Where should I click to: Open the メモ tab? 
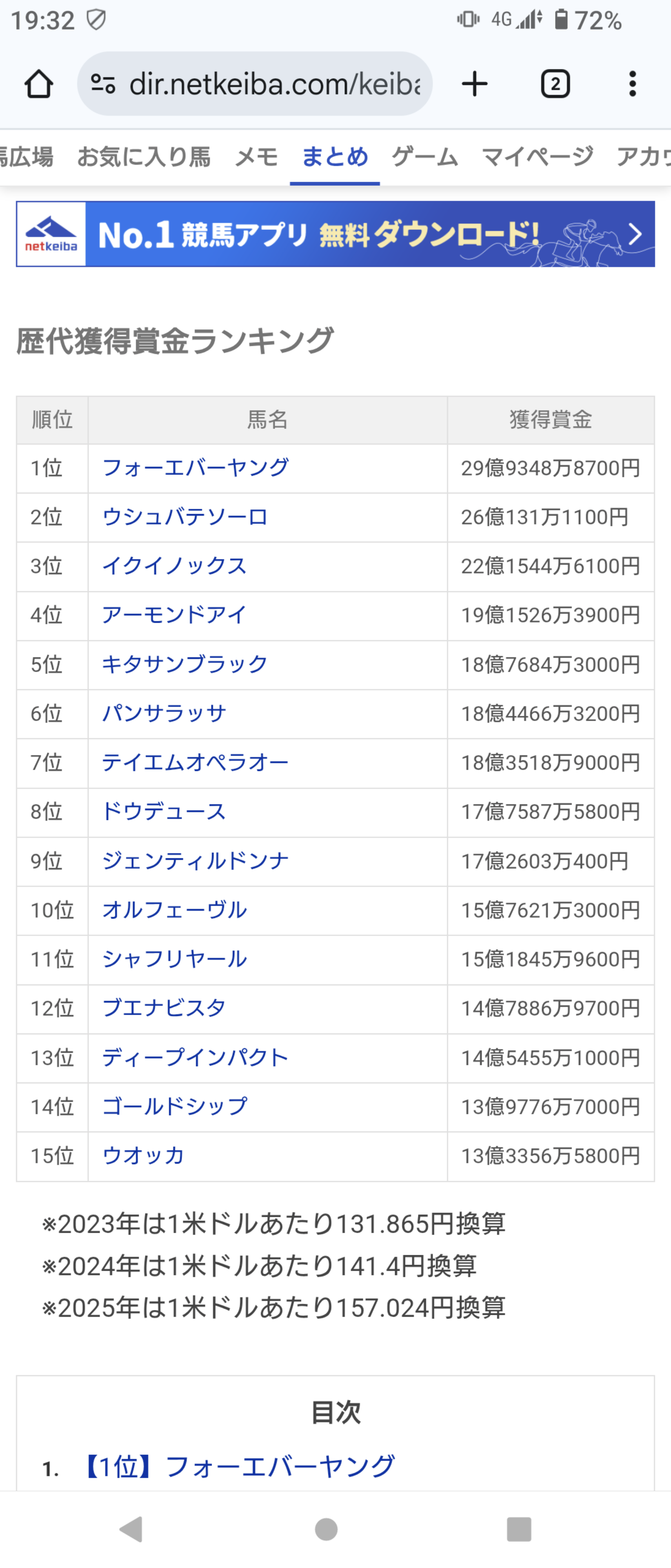click(x=256, y=157)
